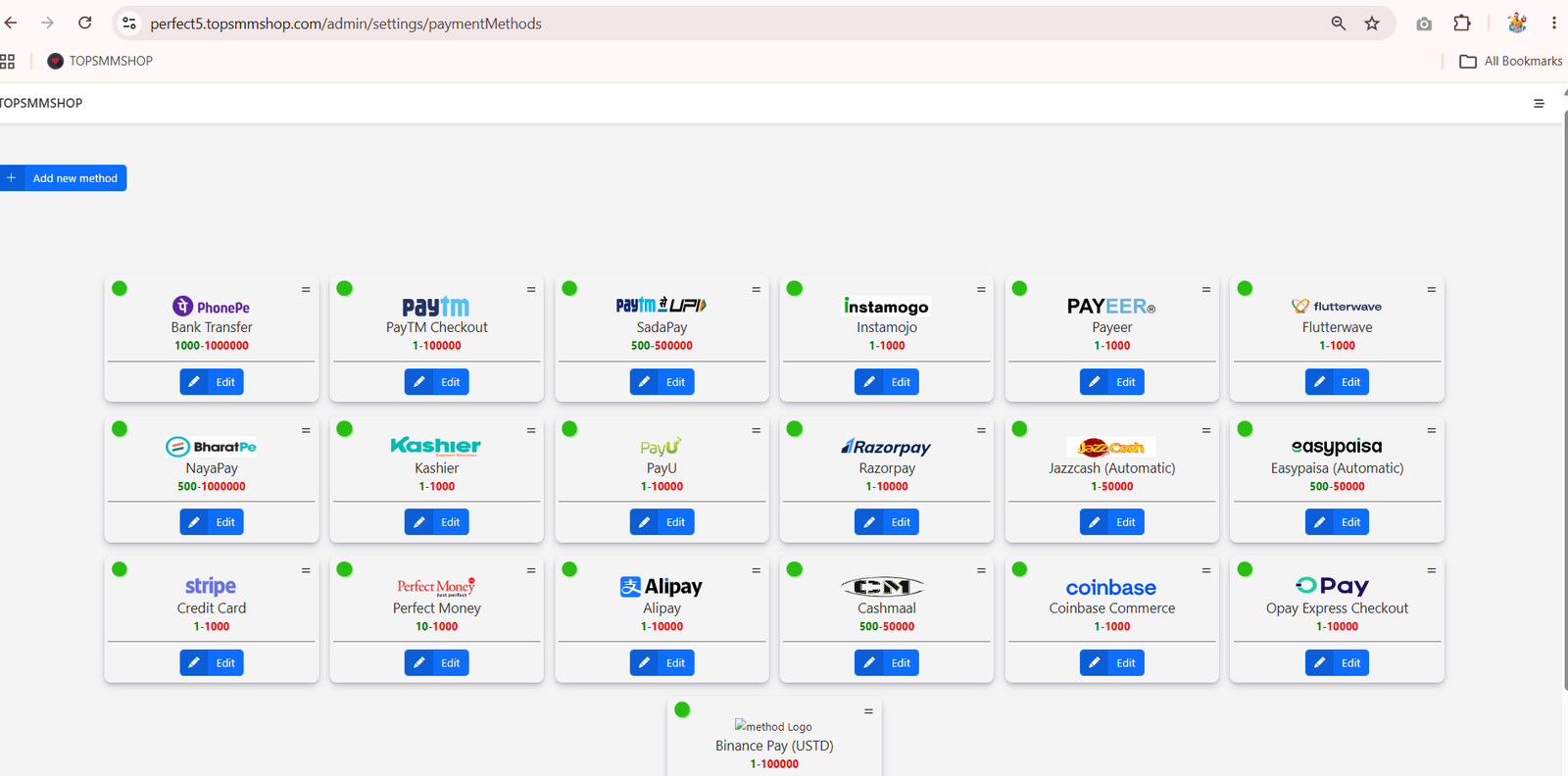
Task: Edit the PayU payment method
Action: 661,522
